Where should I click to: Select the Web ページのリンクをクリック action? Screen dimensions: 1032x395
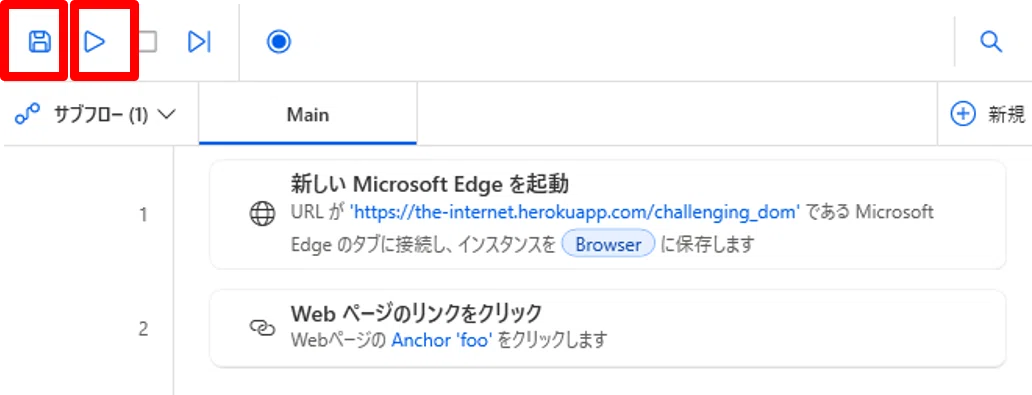(607, 328)
